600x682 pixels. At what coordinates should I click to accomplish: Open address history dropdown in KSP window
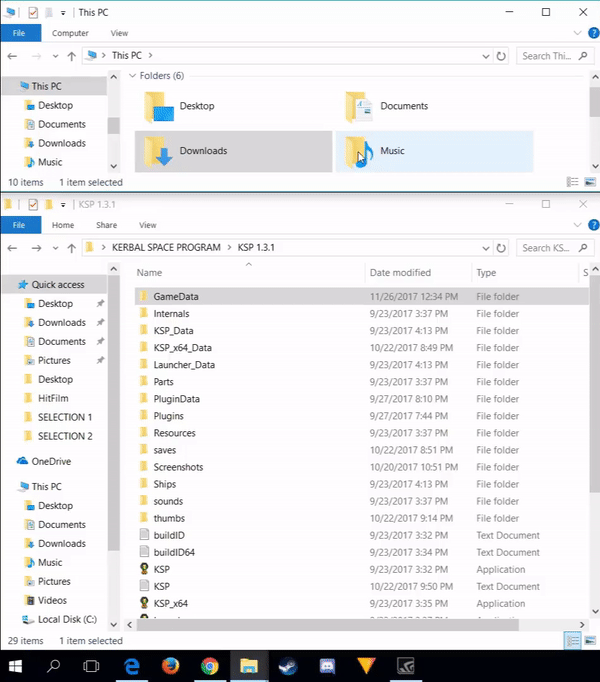tap(486, 248)
